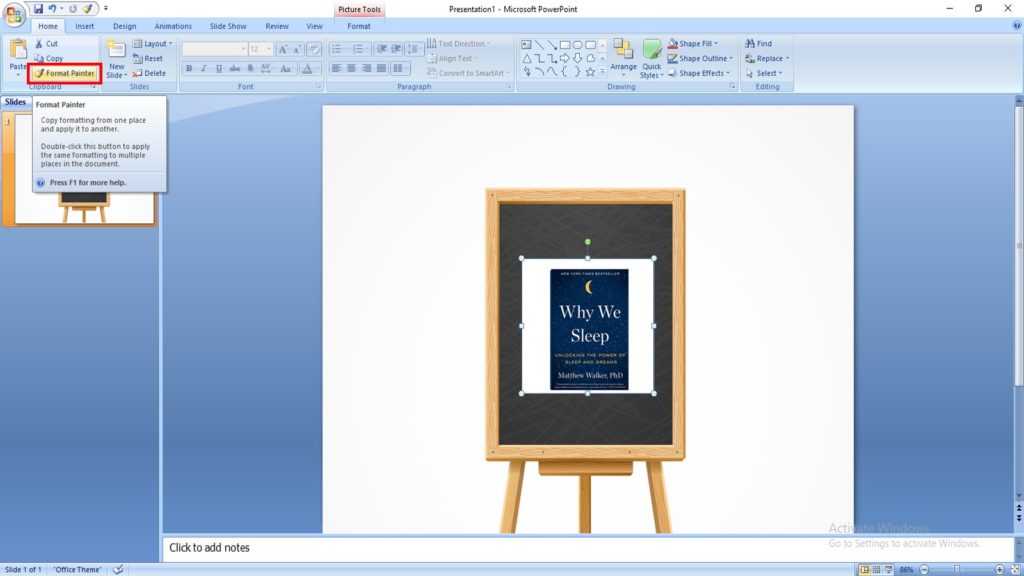Zoom out with the minus button
Image resolution: width=1024 pixels, height=576 pixels.
click(x=924, y=569)
